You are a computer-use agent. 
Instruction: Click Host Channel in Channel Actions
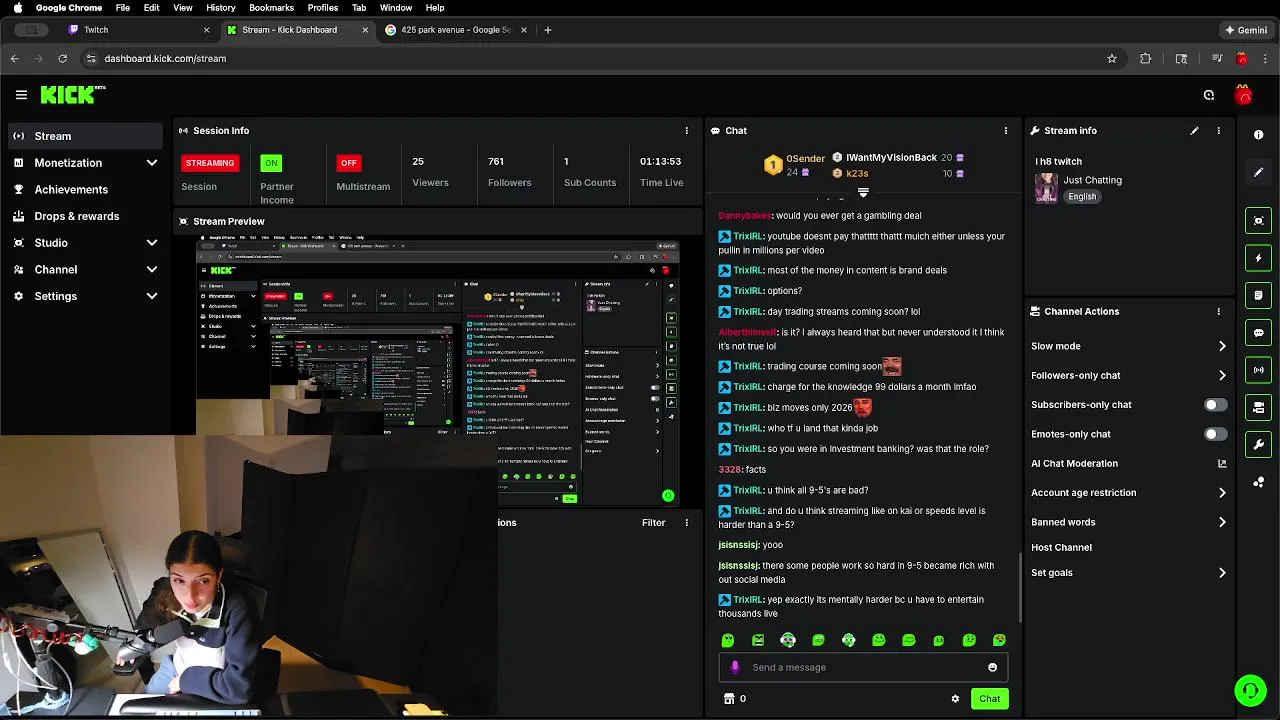[1061, 548]
